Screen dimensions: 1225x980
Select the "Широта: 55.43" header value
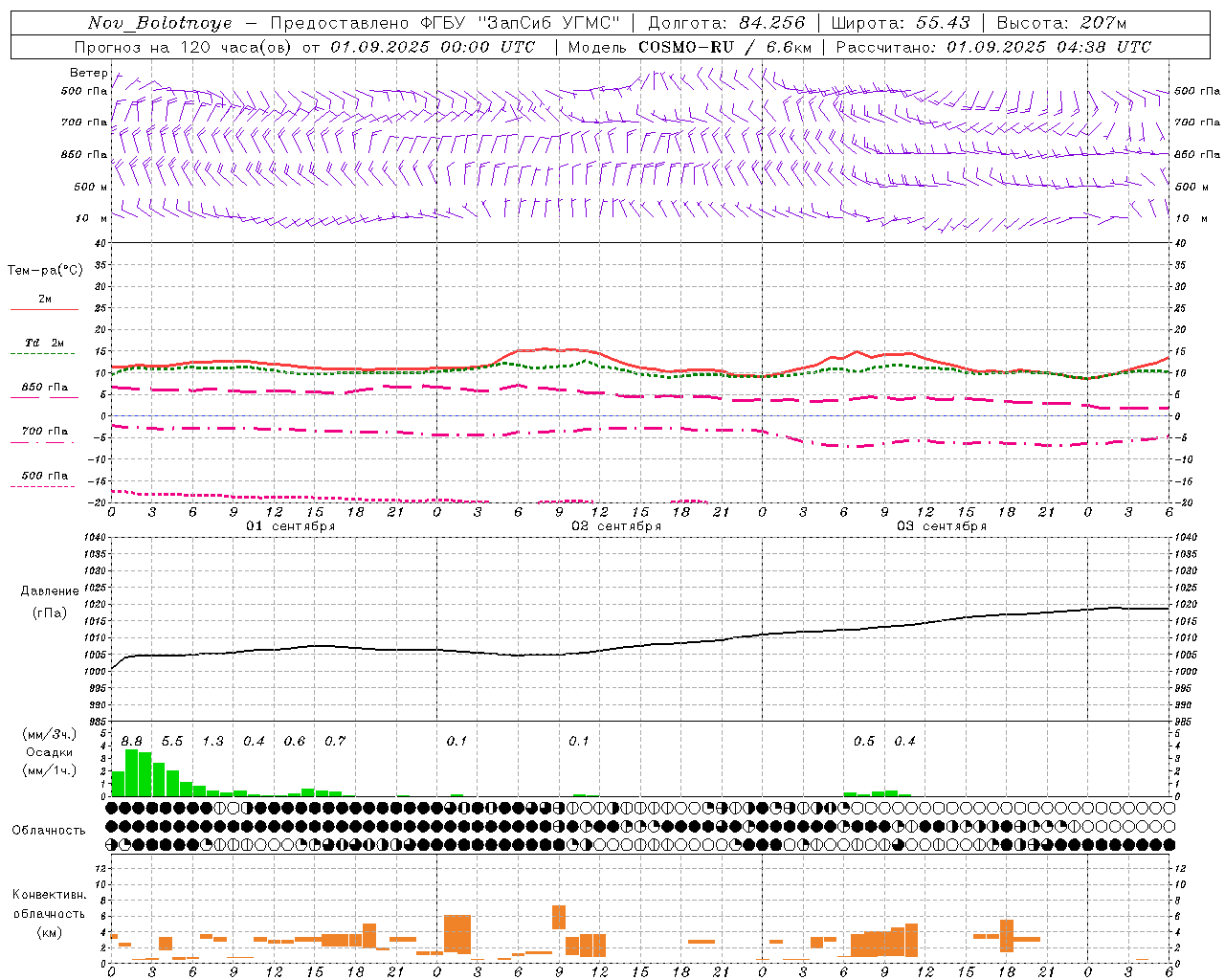tap(901, 23)
